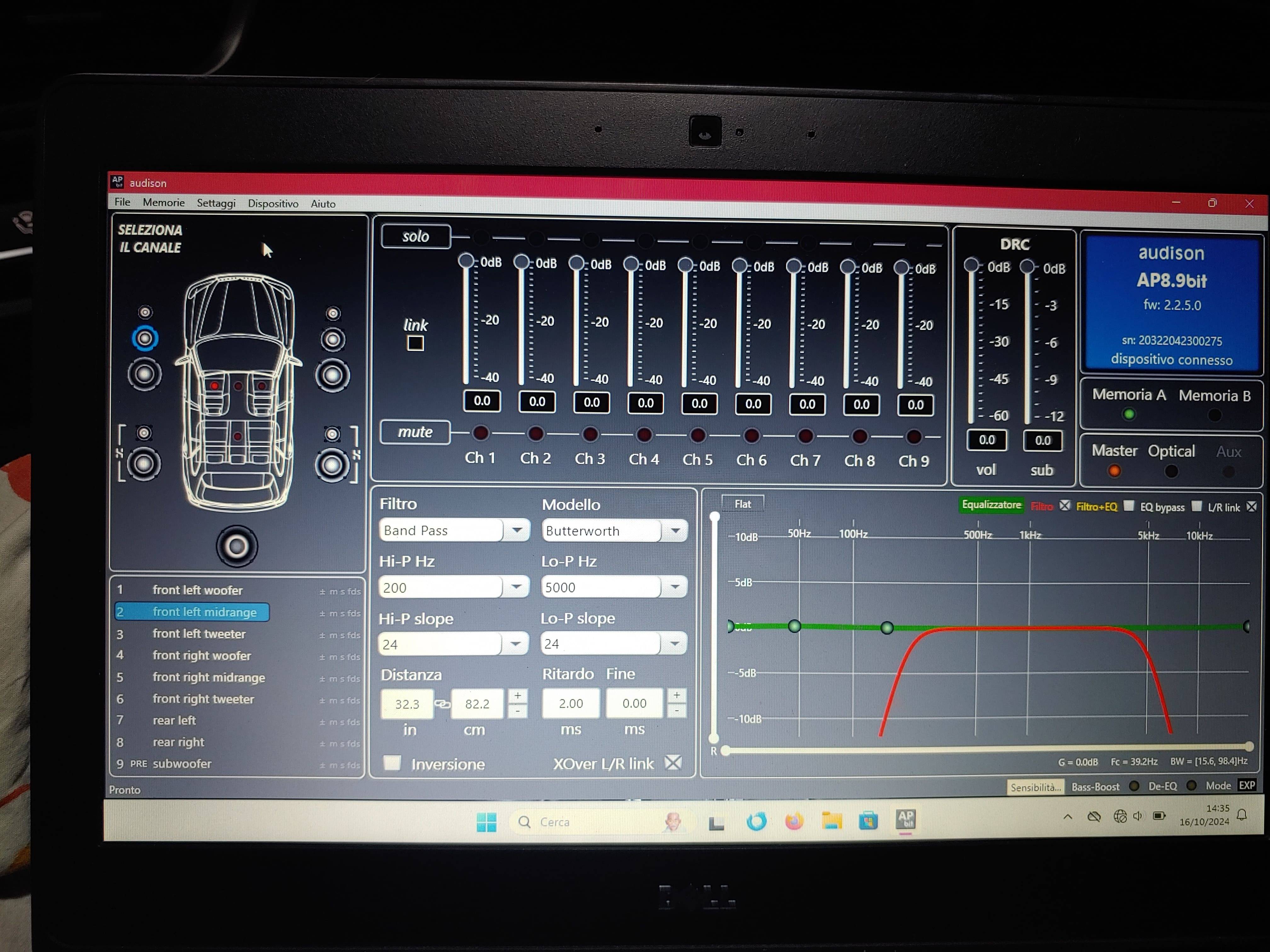Show hidden icons chevron in system tray

[x=1067, y=816]
